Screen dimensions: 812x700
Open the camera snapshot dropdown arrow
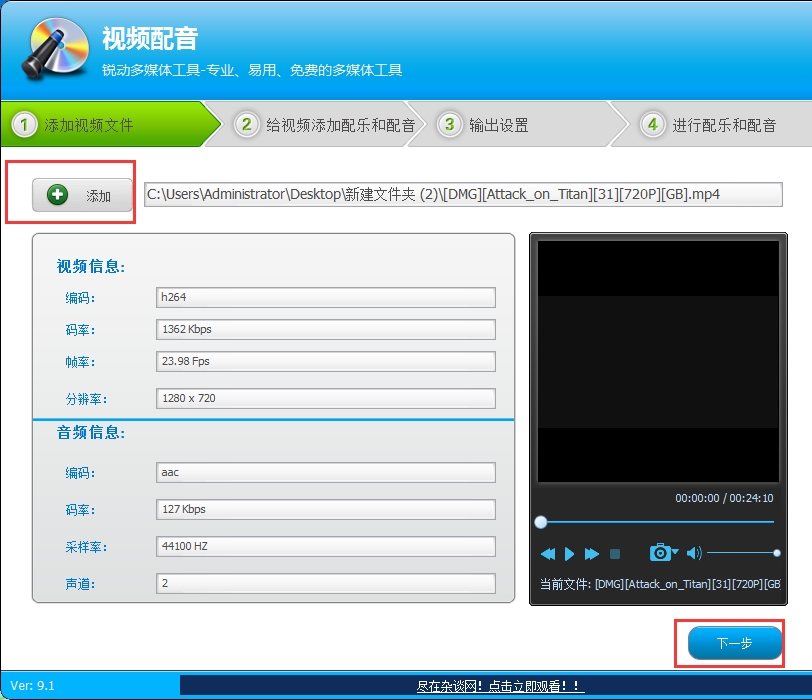point(675,552)
